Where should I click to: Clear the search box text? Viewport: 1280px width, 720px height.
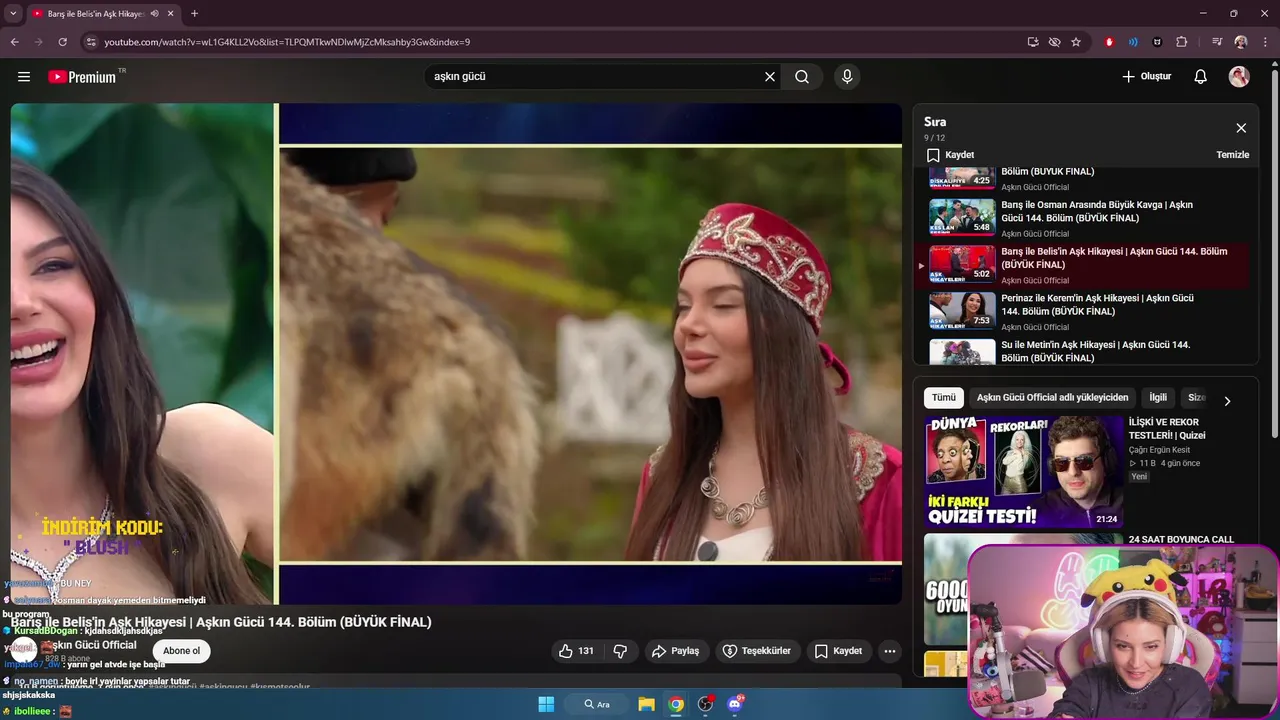pos(770,76)
